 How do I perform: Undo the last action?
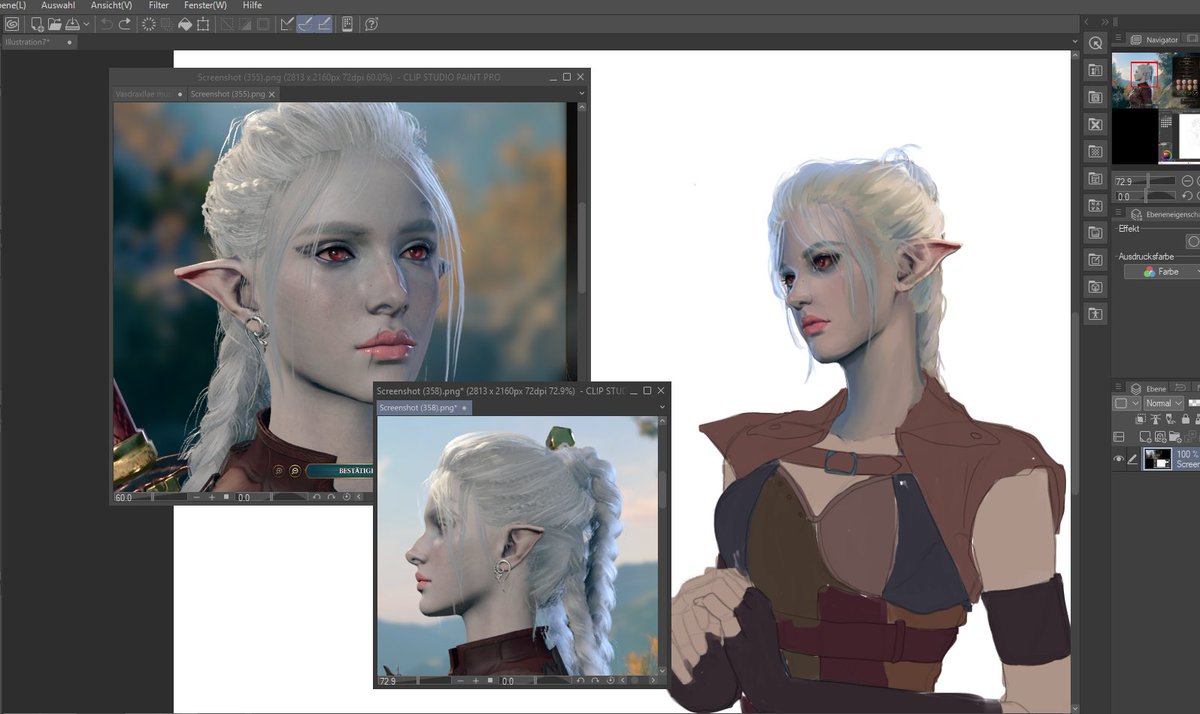click(x=106, y=24)
